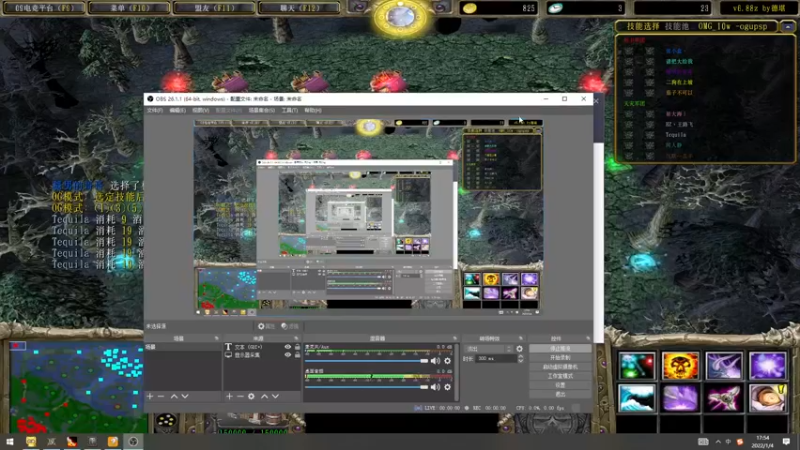Open Mic/Aux audio settings gear
This screenshot has width=800, height=450.
[x=447, y=361]
